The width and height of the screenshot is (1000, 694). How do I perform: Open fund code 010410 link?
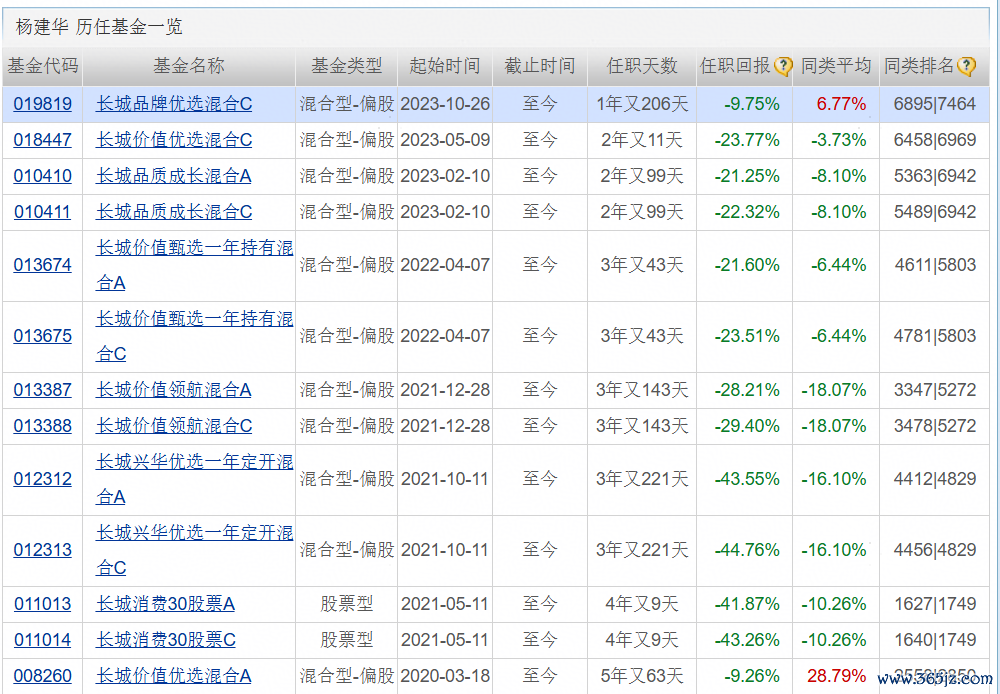(x=43, y=176)
